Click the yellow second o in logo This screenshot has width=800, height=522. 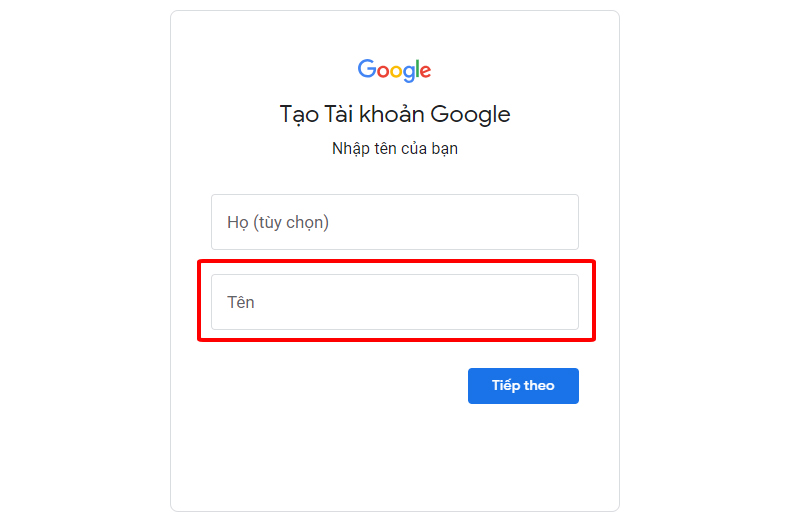[397, 71]
